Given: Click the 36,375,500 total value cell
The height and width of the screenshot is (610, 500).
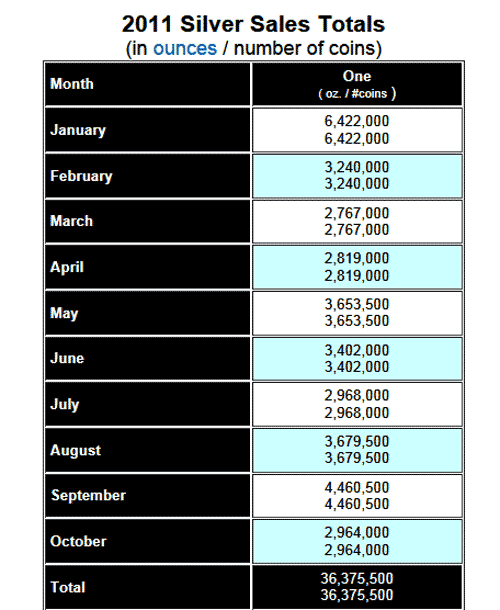Looking at the screenshot, I should (357, 587).
